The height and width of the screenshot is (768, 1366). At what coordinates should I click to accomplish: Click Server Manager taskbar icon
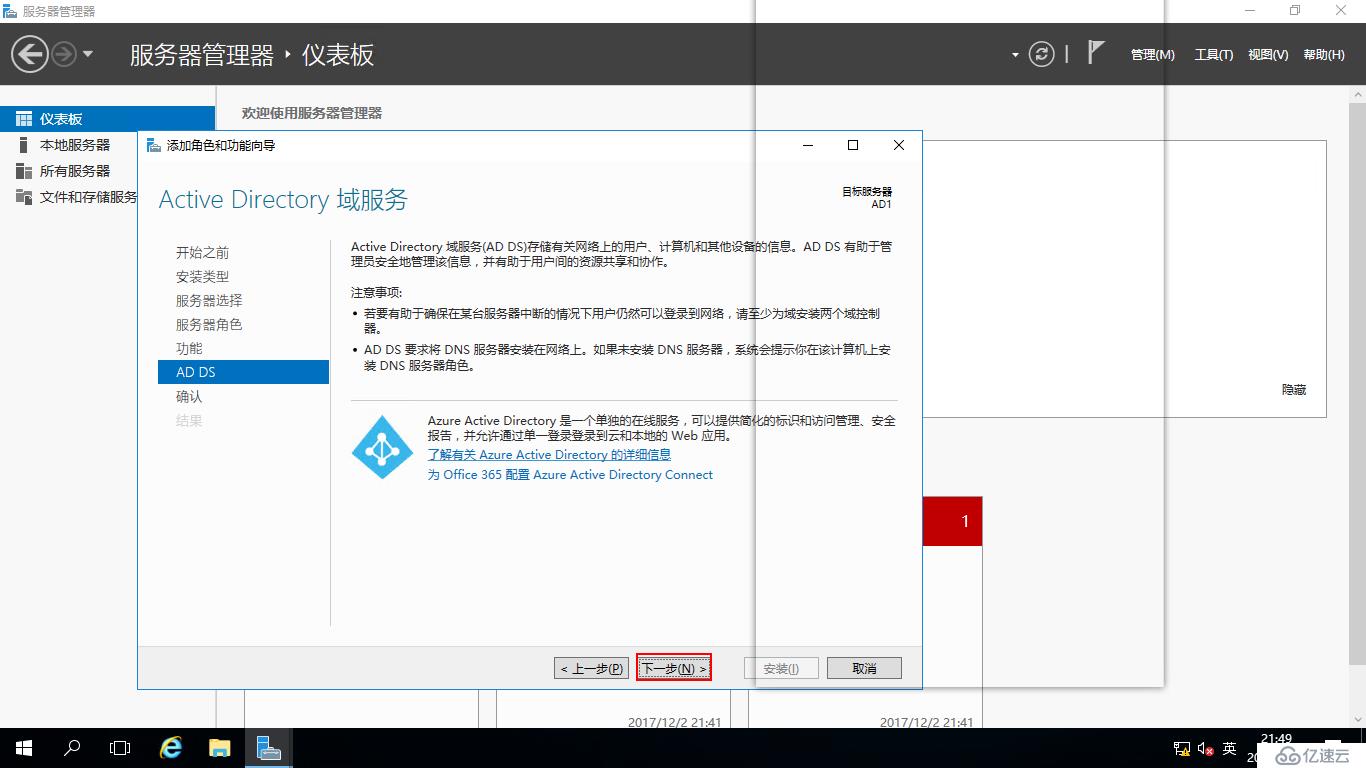pos(268,748)
